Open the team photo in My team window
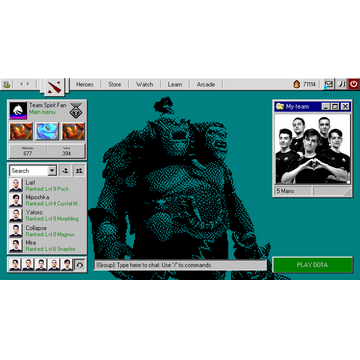360x360 pixels. [x=312, y=149]
